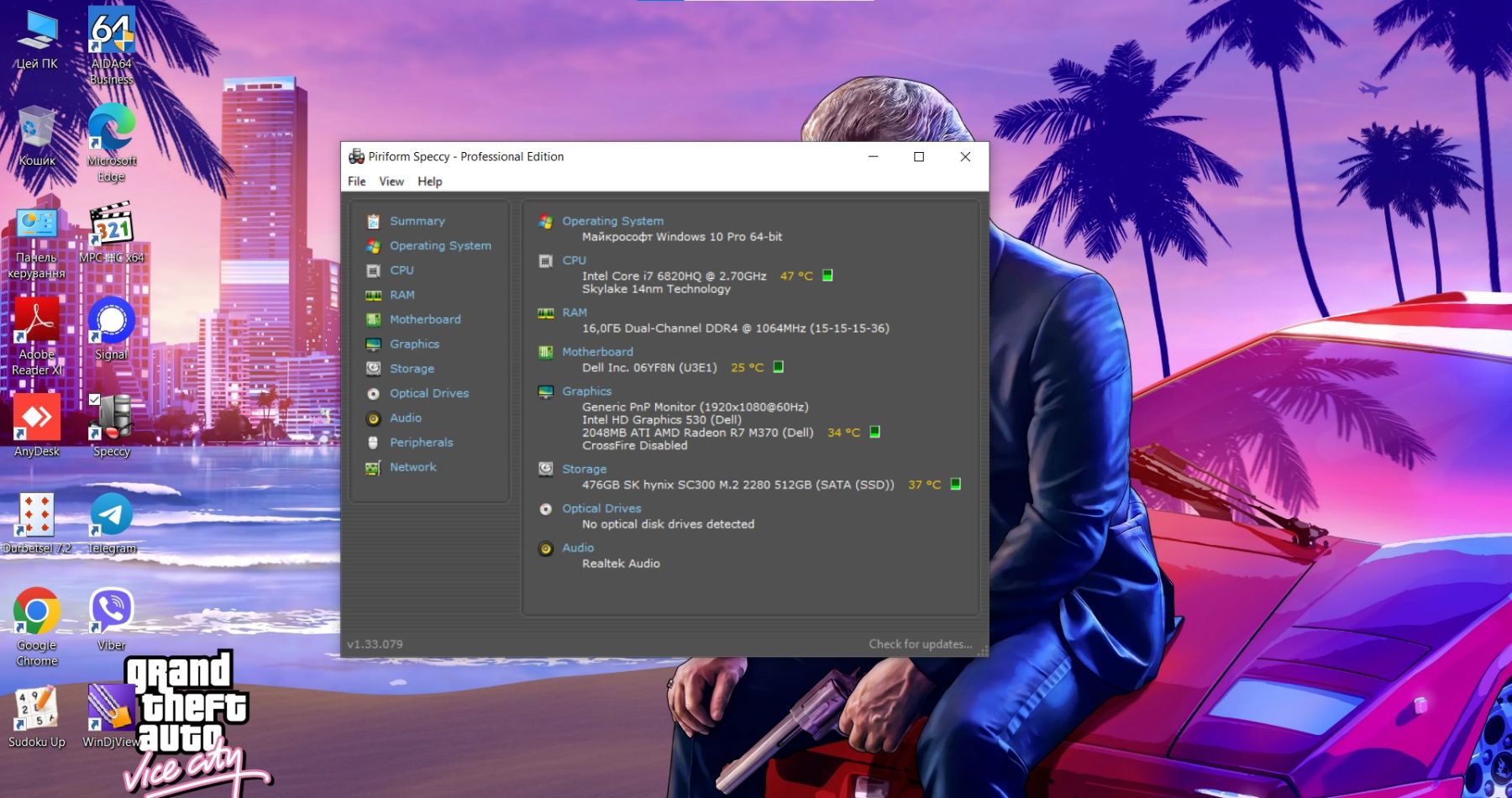Click the resize grip of Speccy window
The image size is (1512, 798).
[x=982, y=650]
